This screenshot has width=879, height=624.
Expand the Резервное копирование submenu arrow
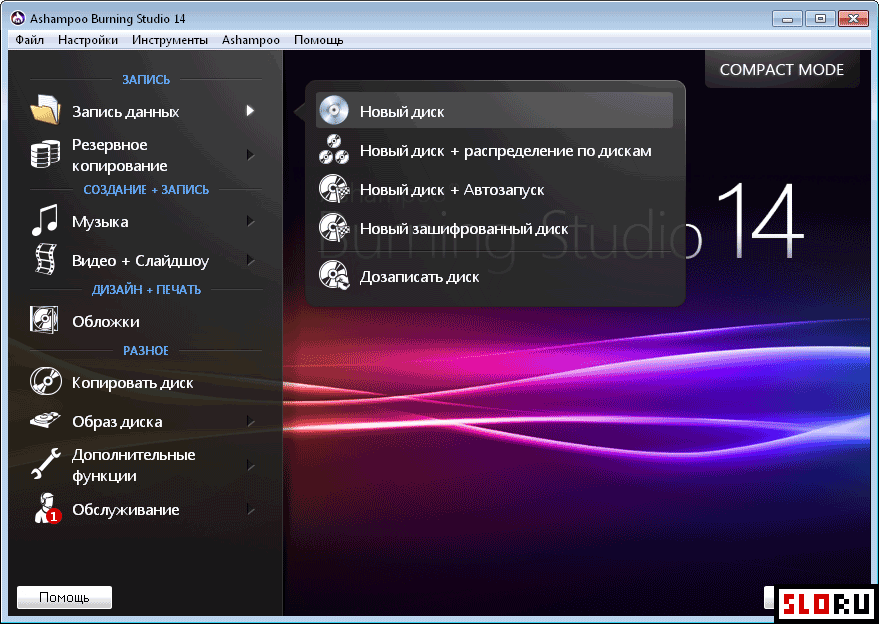pos(250,155)
